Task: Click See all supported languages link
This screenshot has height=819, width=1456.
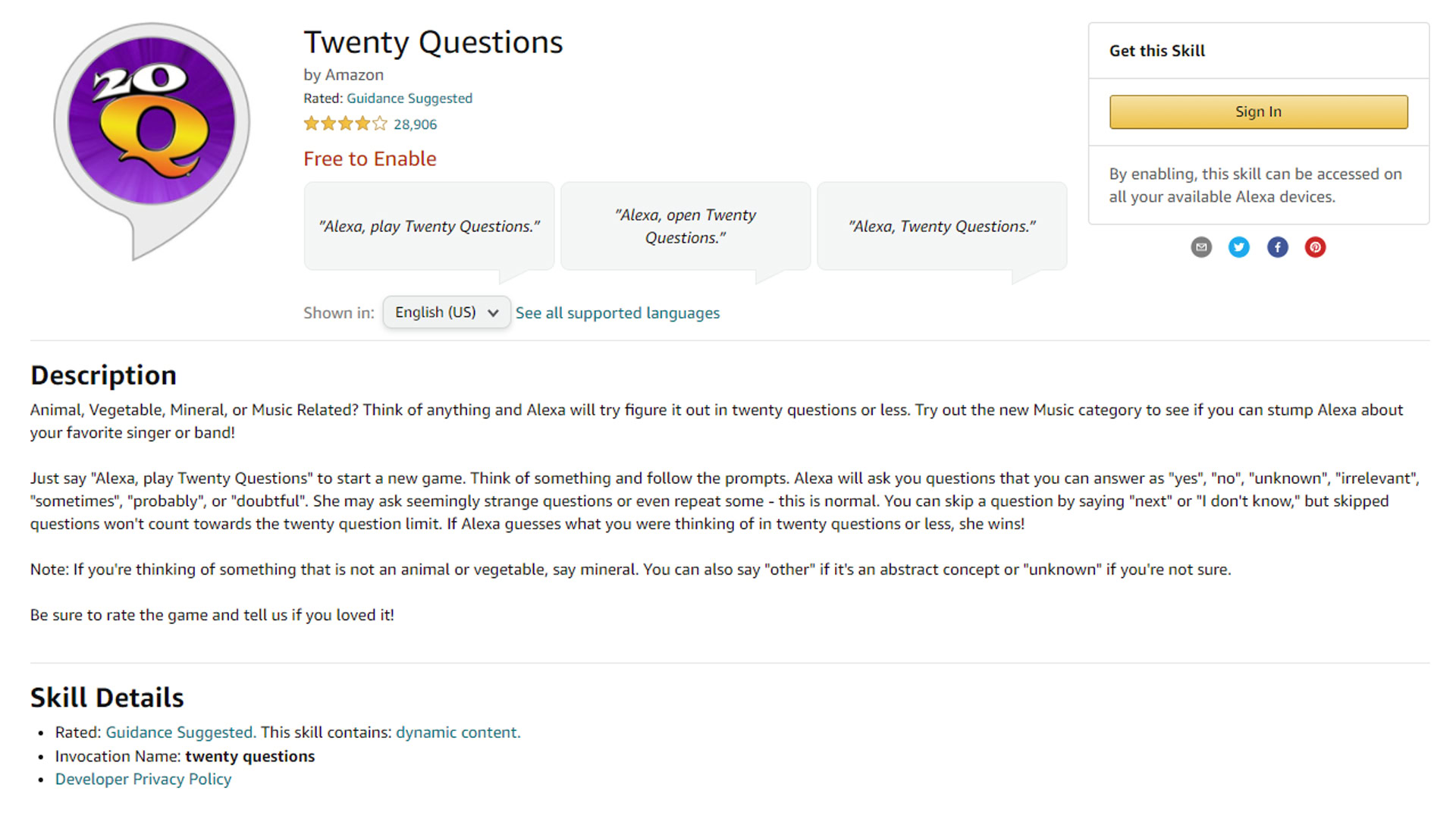Action: point(617,313)
